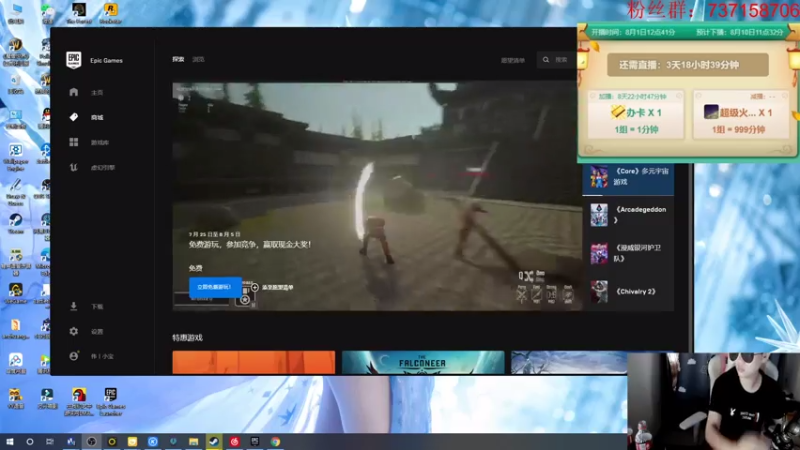Switch to the 探索 tab

pyautogui.click(x=178, y=59)
